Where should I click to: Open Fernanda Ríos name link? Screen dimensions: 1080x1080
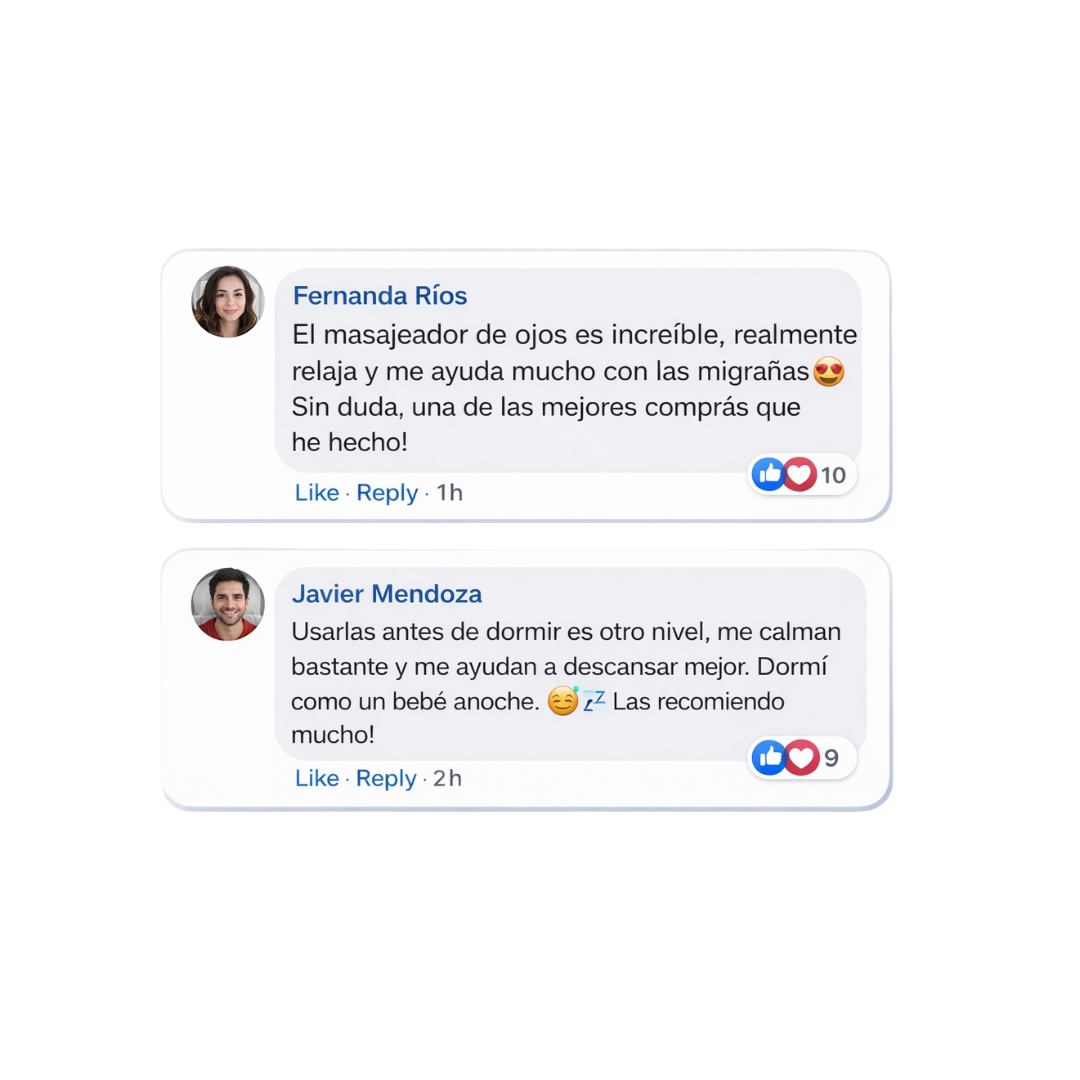[380, 295]
